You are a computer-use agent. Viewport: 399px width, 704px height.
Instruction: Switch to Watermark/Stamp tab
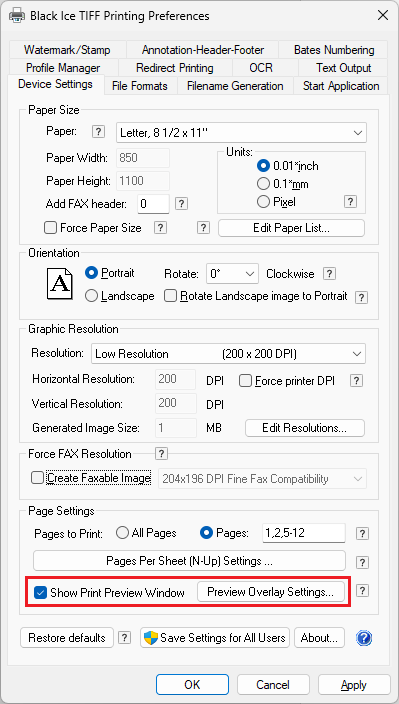pos(67,50)
